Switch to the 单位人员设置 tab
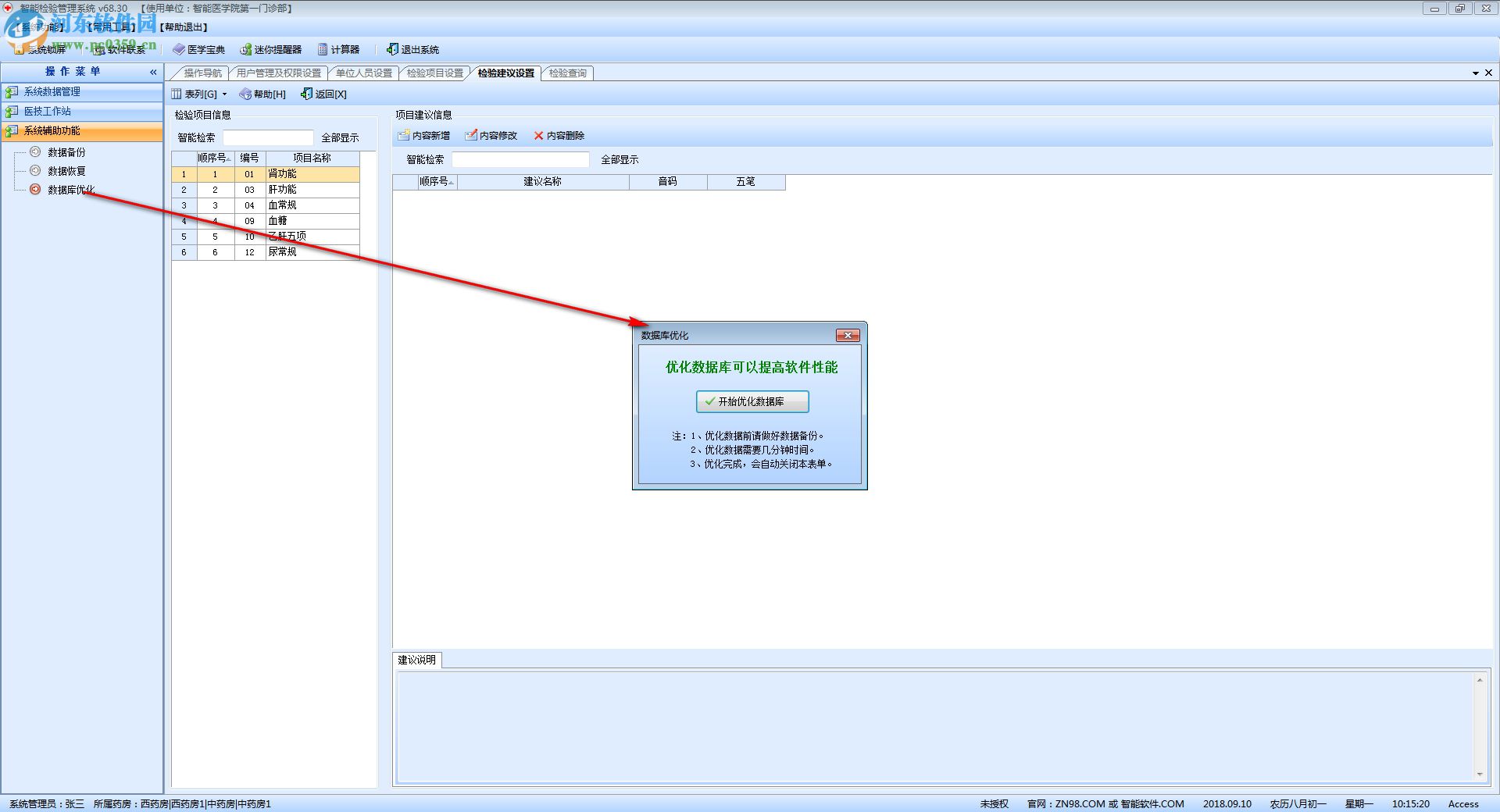 [x=364, y=73]
